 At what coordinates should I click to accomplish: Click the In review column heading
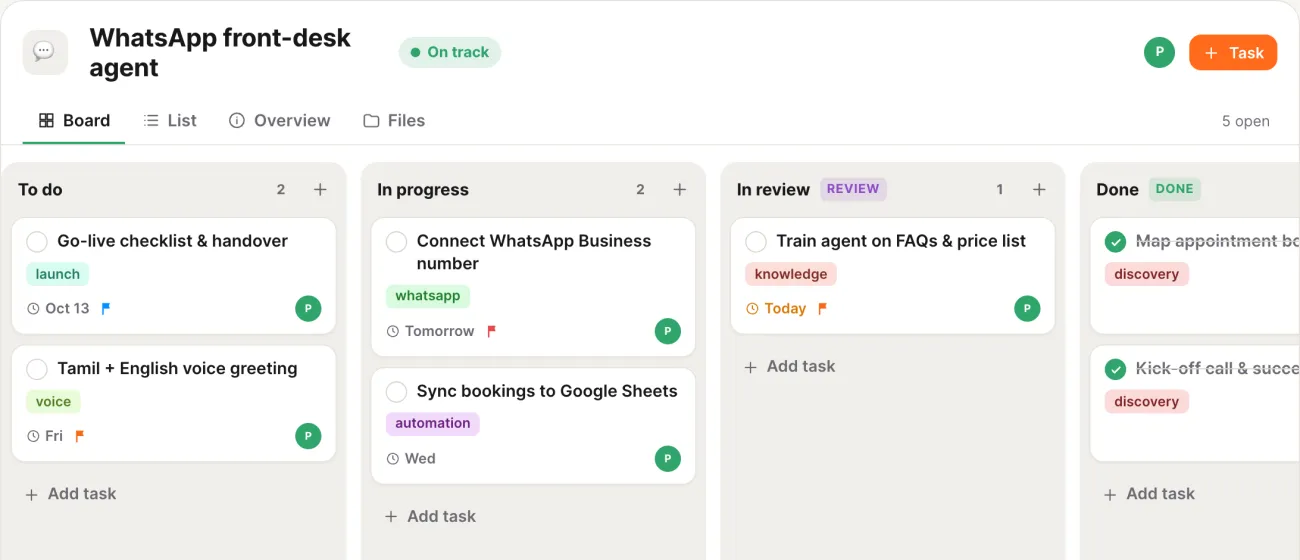(773, 189)
